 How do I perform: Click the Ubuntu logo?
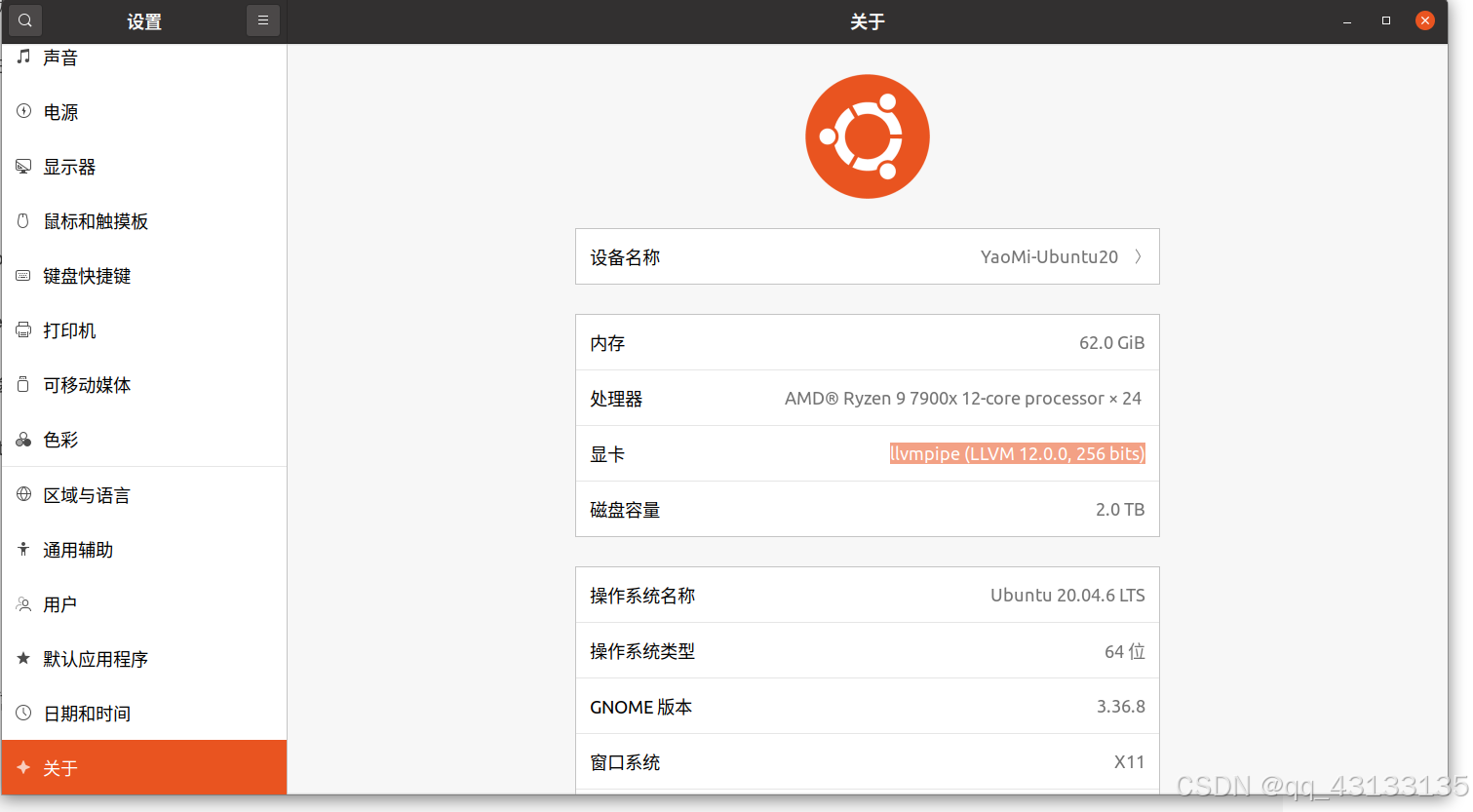coord(868,136)
